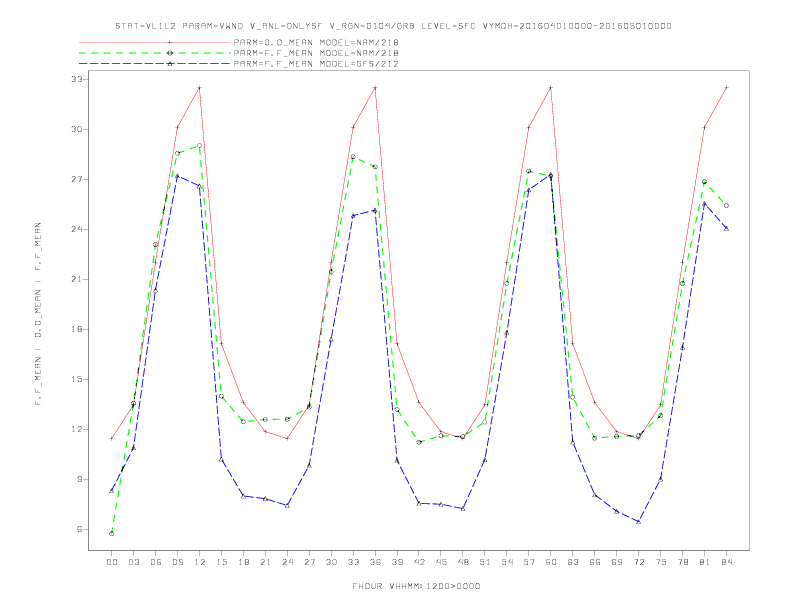Select legend entry PARM=F.F_MEAN MODEL=NAM/218
Viewport: 792px width, 612px height.
316,53
